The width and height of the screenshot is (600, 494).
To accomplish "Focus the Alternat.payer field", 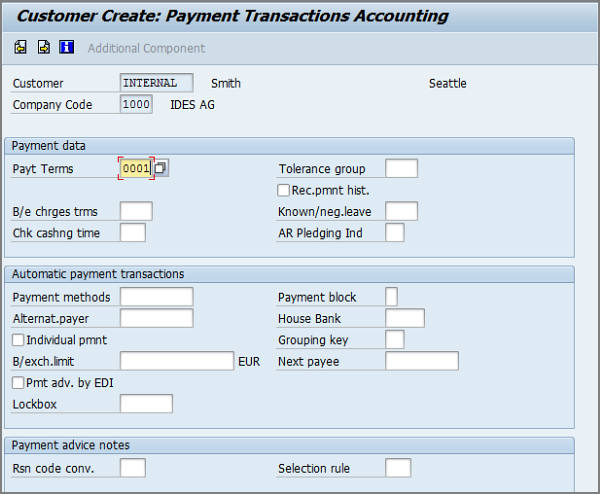I will 156,318.
